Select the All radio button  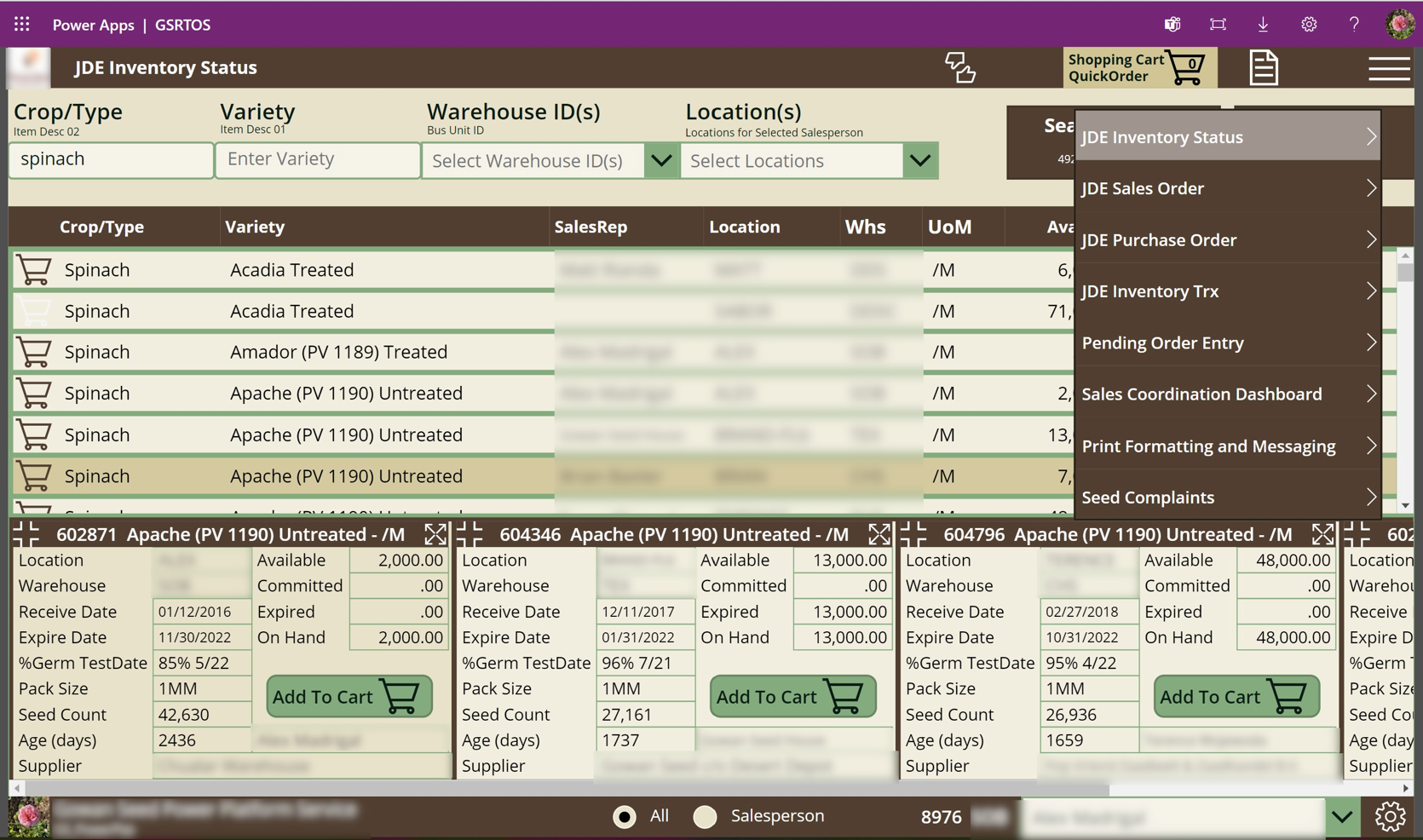tap(625, 817)
